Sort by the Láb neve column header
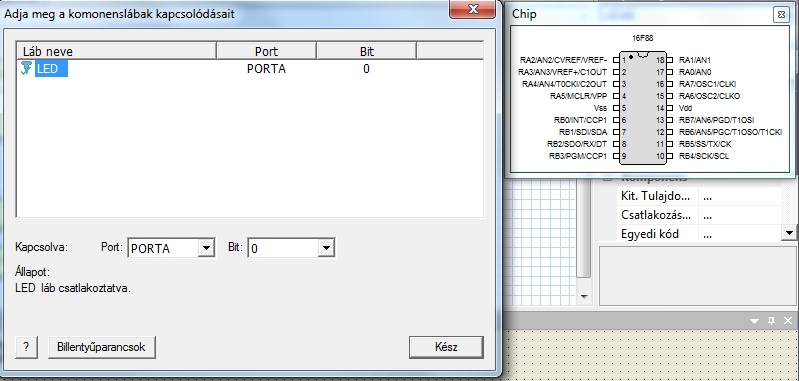 (x=117, y=51)
